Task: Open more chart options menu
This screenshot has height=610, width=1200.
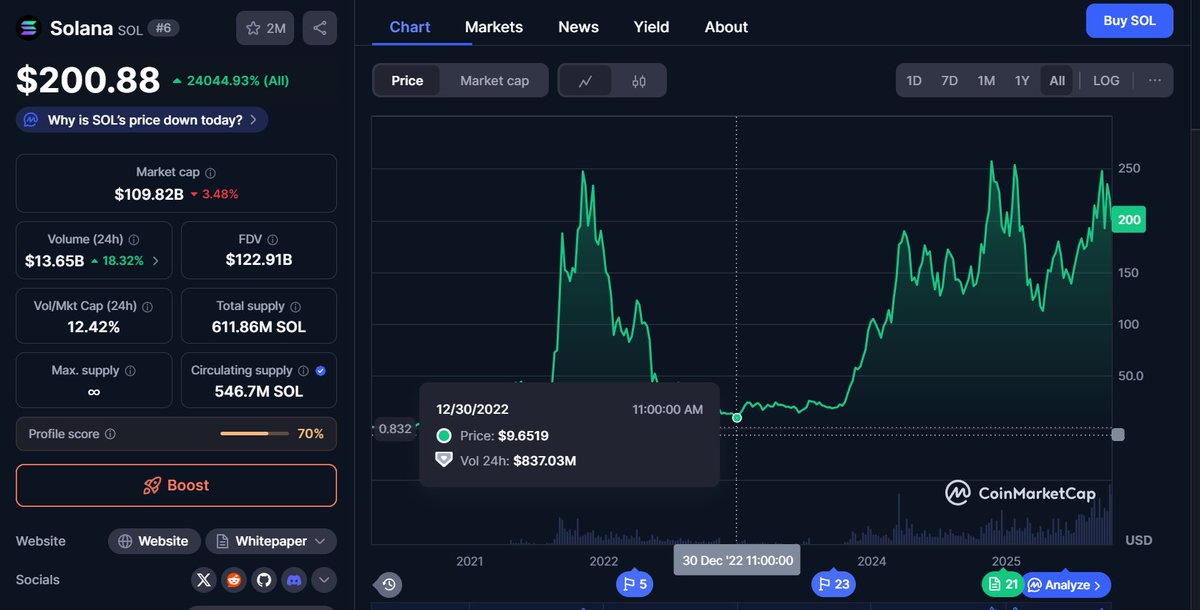Action: [1155, 80]
